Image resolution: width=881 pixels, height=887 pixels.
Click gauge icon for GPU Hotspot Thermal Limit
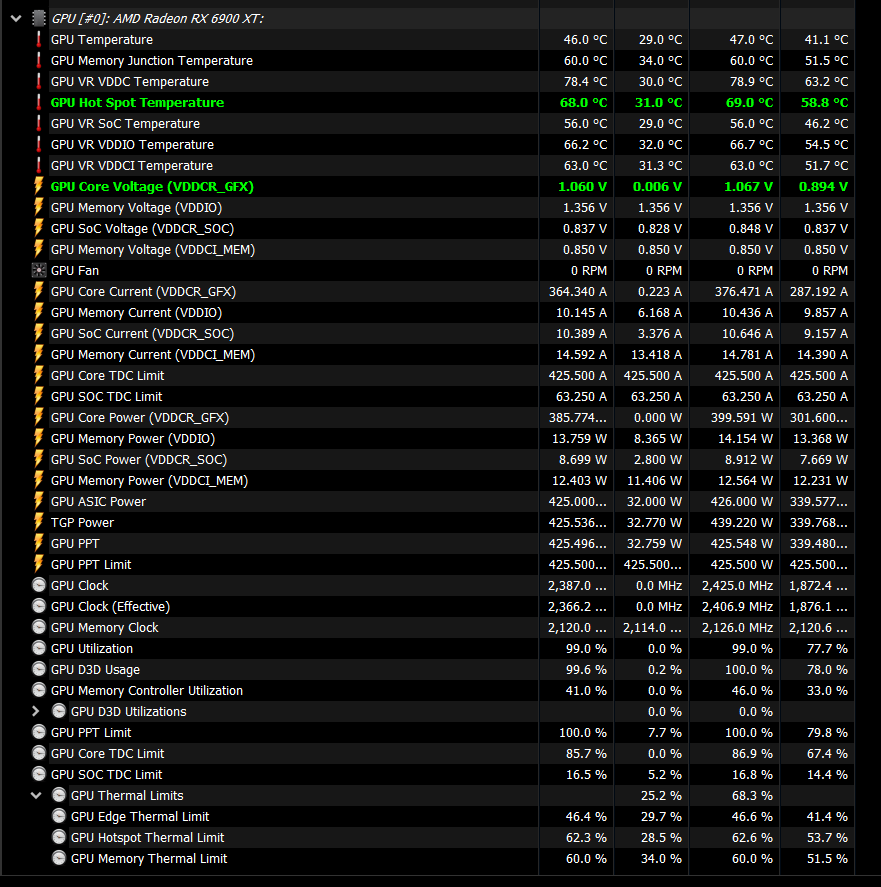59,837
